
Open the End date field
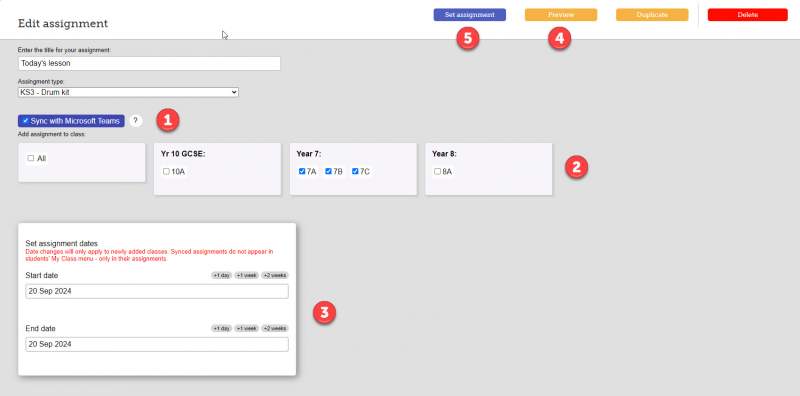coord(157,344)
